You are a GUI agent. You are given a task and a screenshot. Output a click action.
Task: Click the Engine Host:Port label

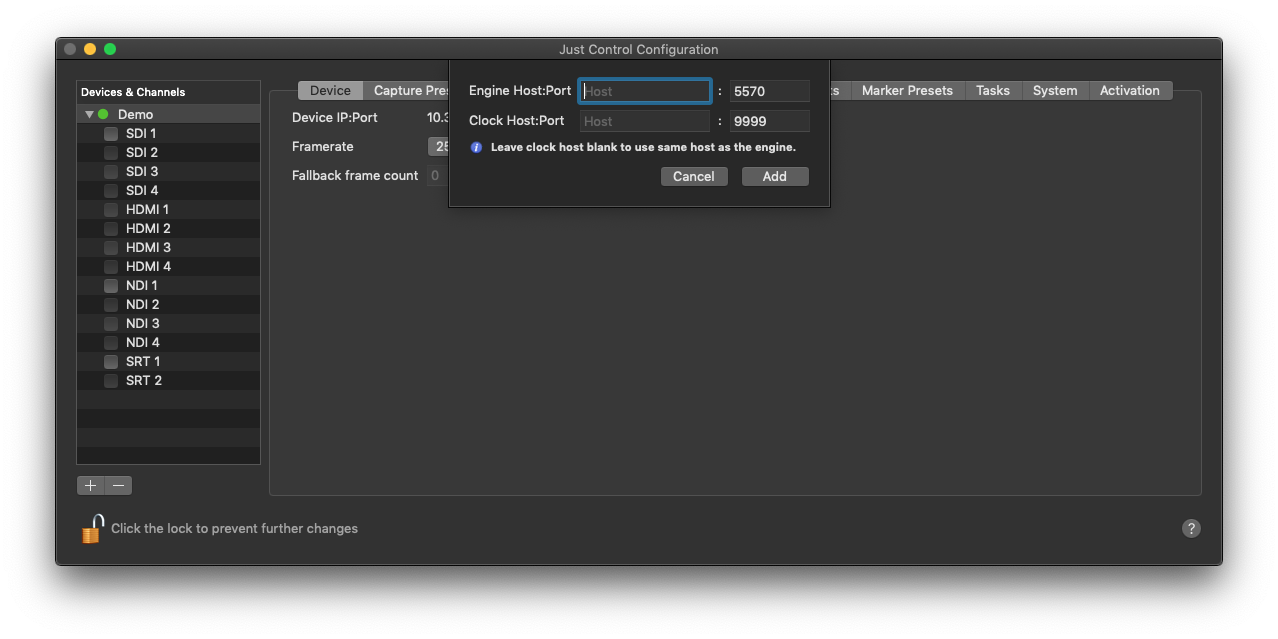point(520,90)
